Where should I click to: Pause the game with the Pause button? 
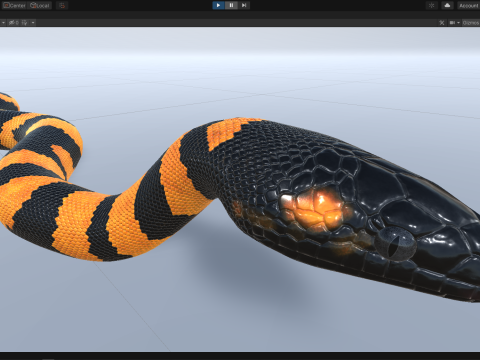pos(231,5)
